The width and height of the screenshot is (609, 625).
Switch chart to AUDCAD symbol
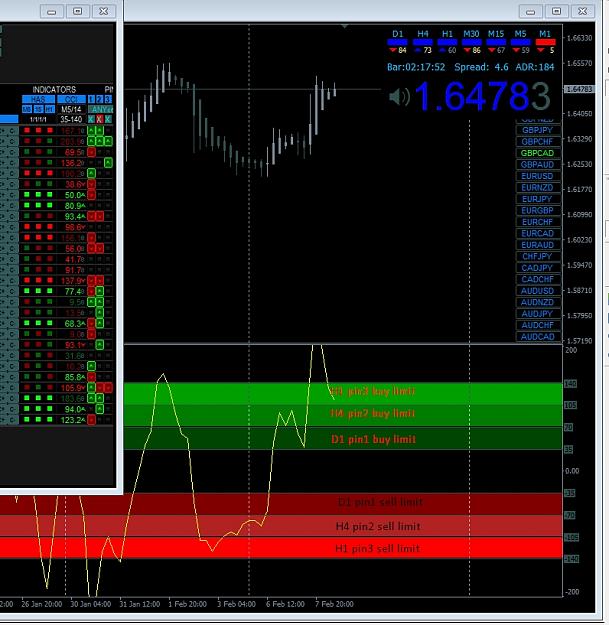[537, 337]
